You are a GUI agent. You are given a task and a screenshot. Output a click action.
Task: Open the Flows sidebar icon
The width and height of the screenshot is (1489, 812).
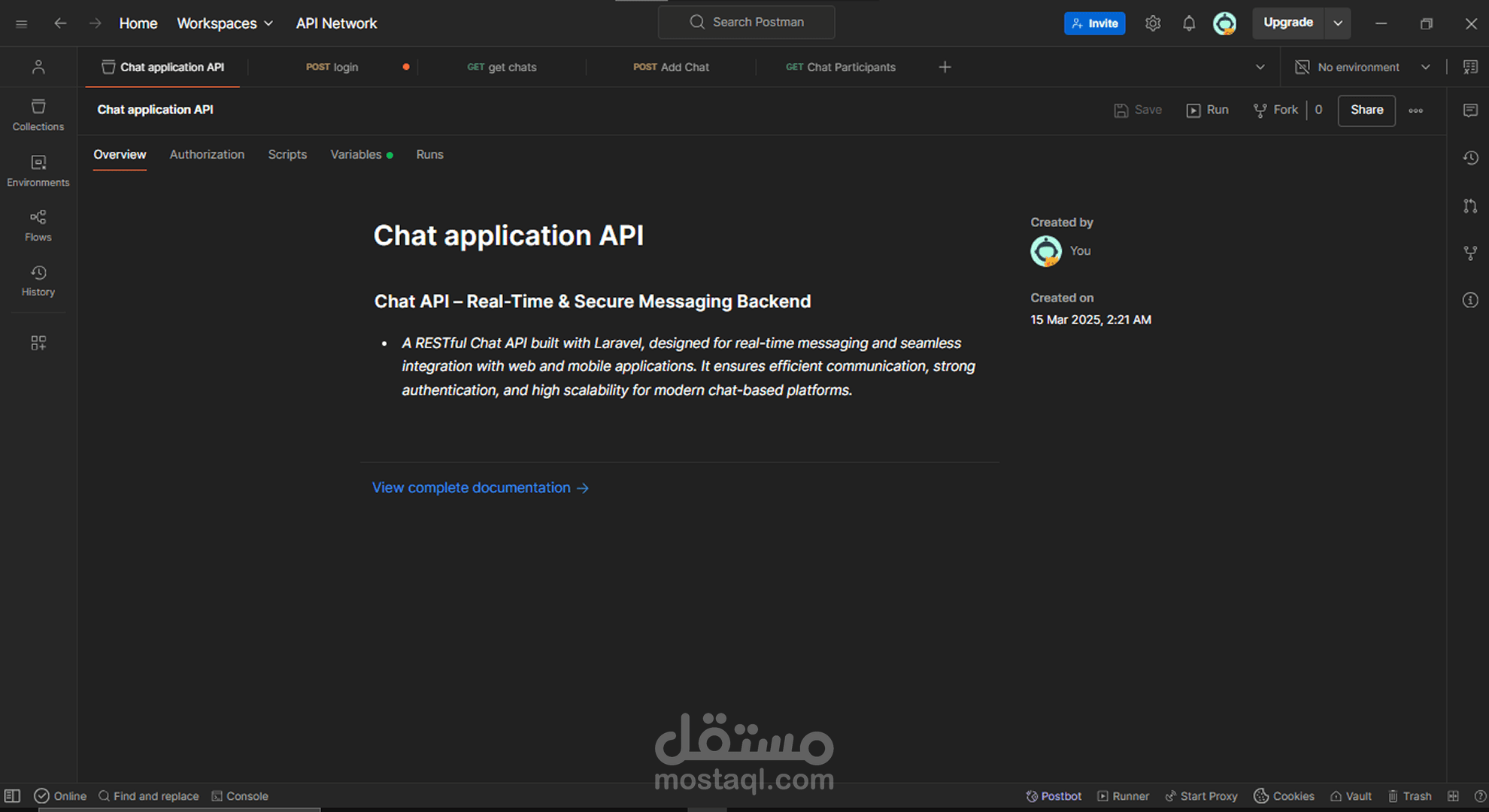point(38,226)
